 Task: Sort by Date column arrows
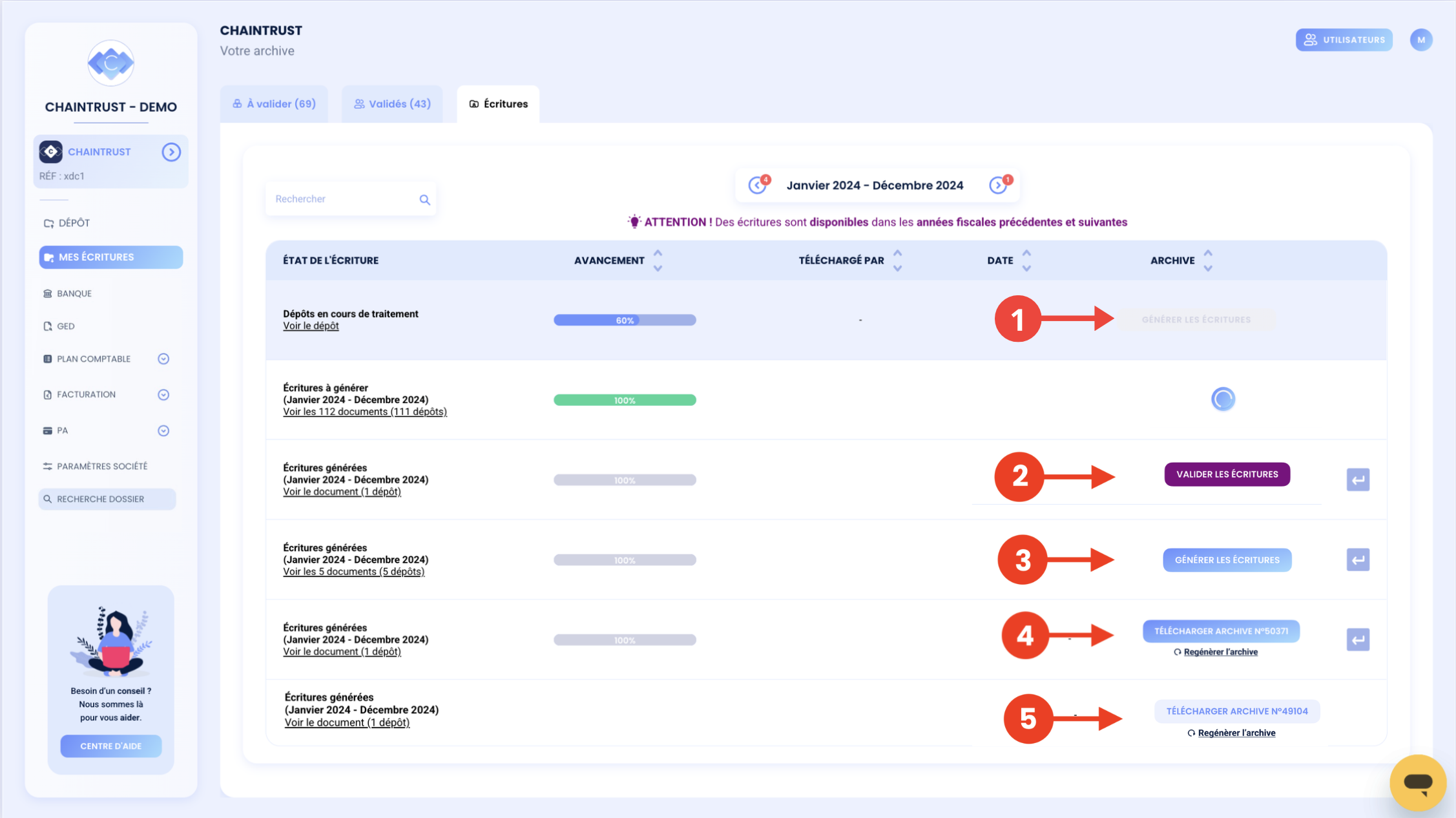[1026, 260]
